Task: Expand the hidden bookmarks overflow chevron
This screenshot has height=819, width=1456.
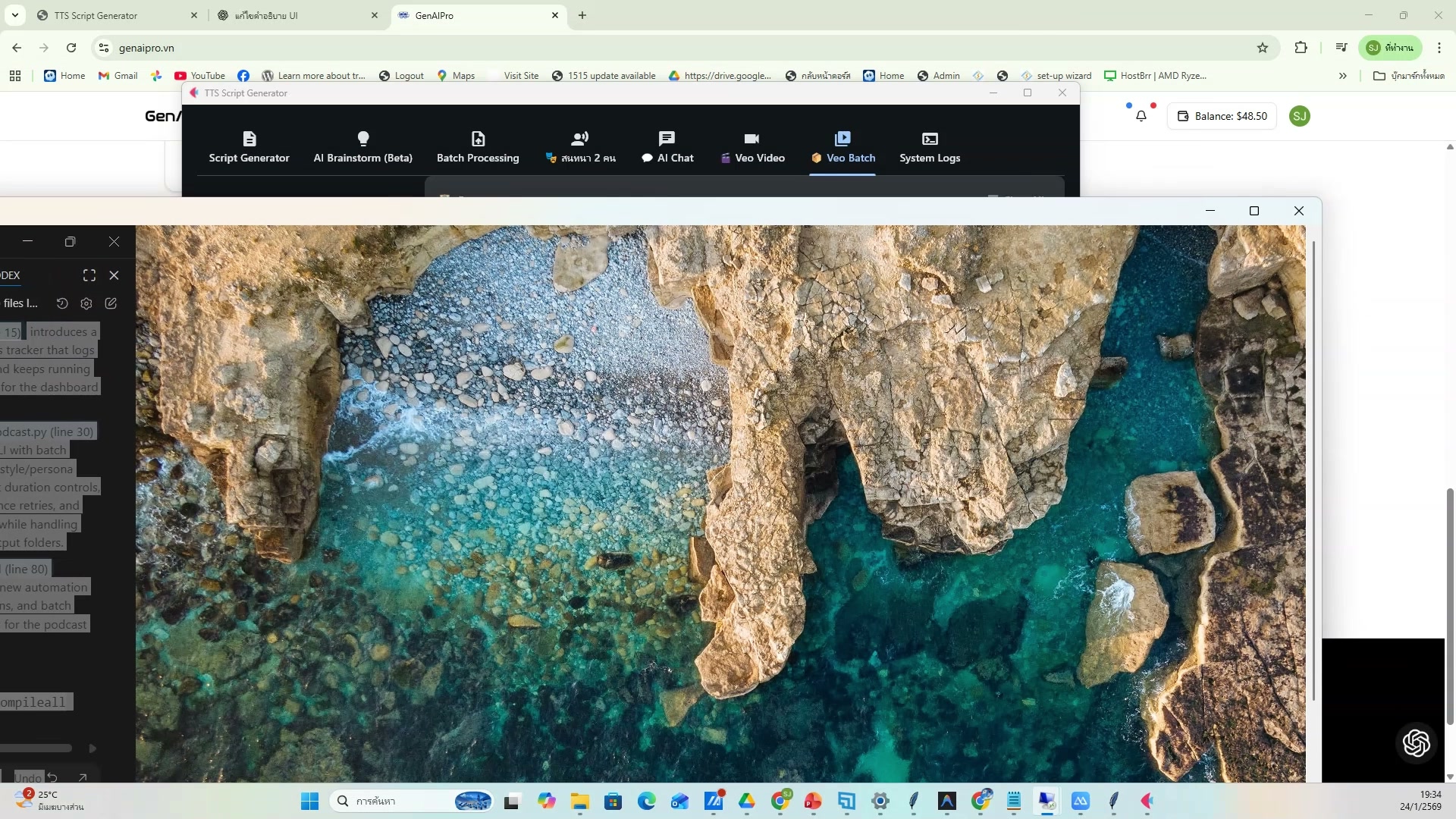Action: click(1342, 76)
